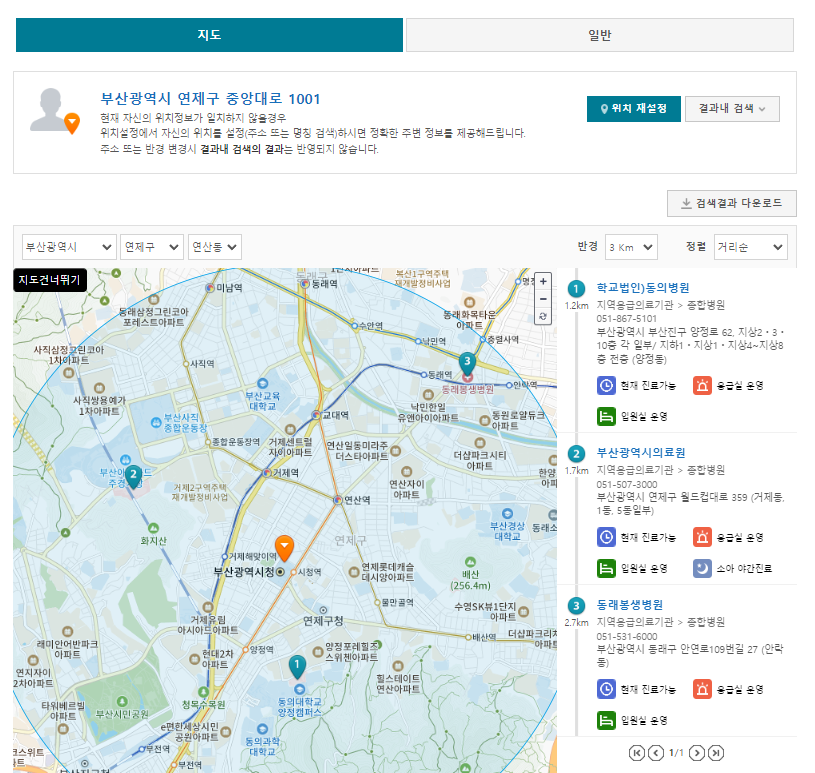Click 응급실 운영 siren icon for 동의병원

(x=702, y=386)
